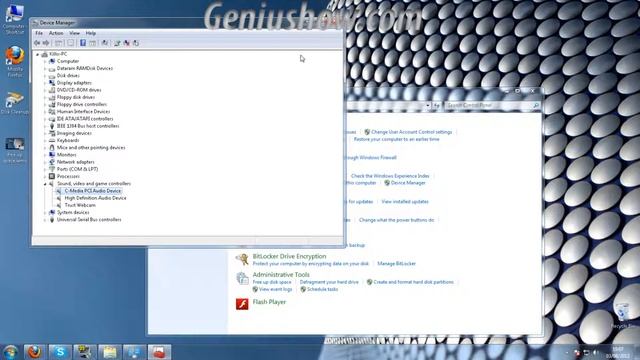Screen dimensions: 640x360
Task: Click the Display adapters category icon
Action: click(x=52, y=83)
